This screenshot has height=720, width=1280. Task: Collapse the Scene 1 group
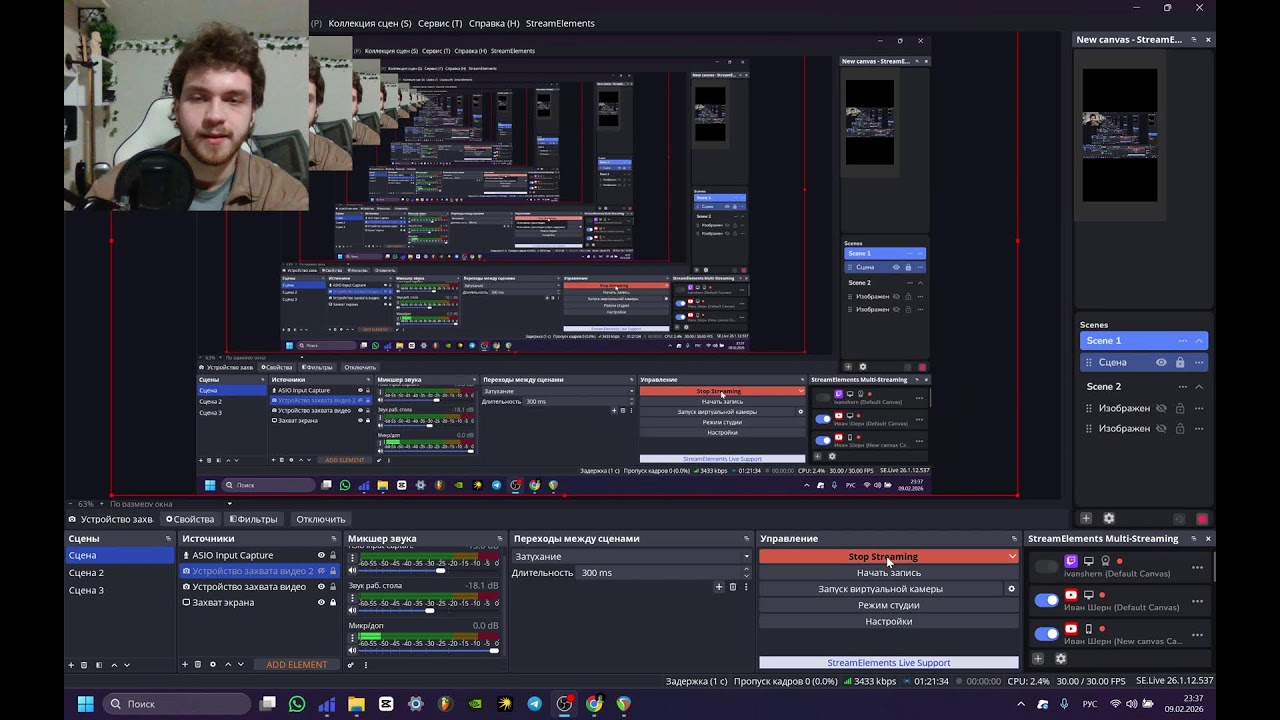click(x=1199, y=341)
